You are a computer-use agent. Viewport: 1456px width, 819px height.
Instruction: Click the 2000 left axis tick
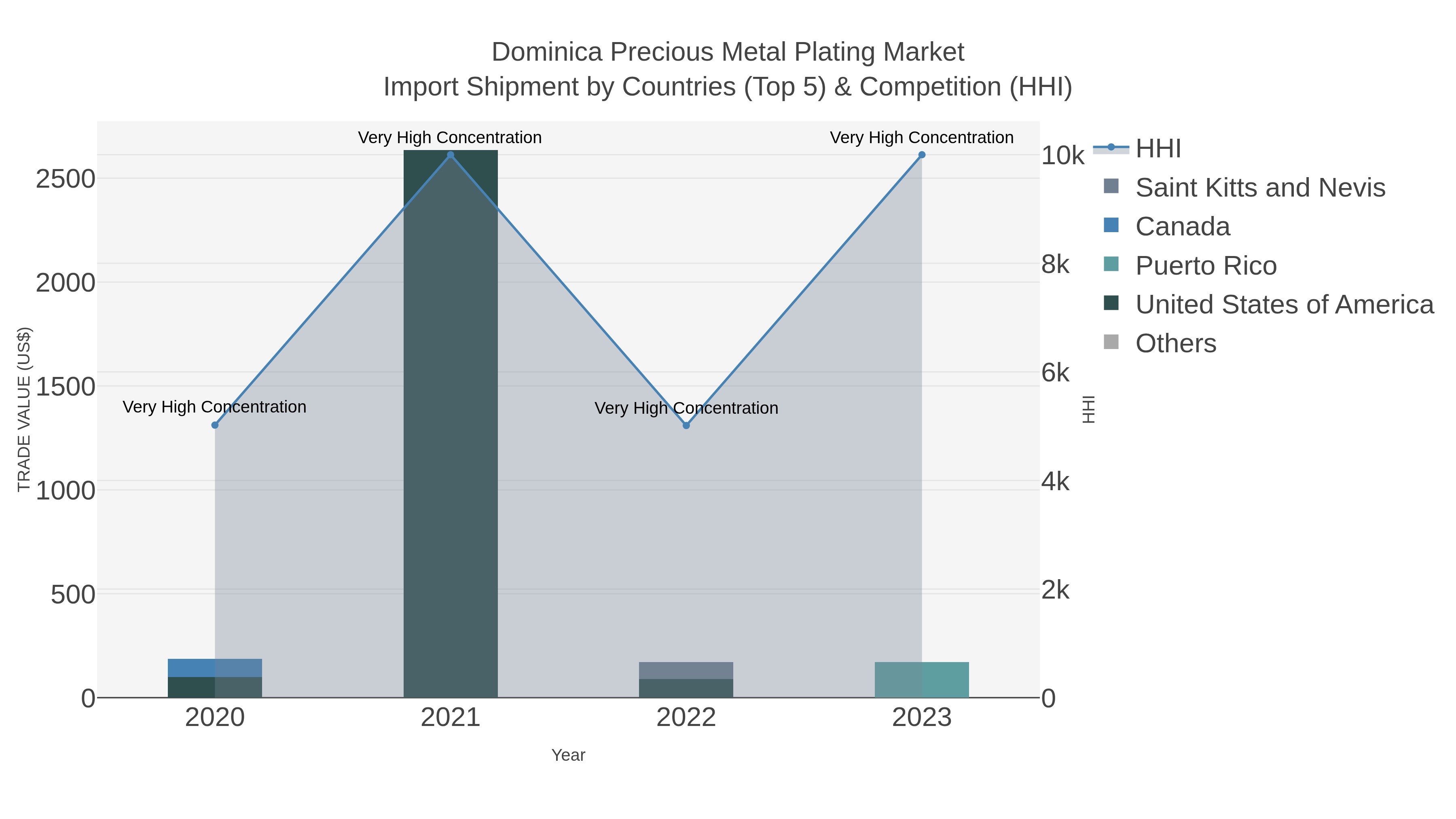pos(66,283)
